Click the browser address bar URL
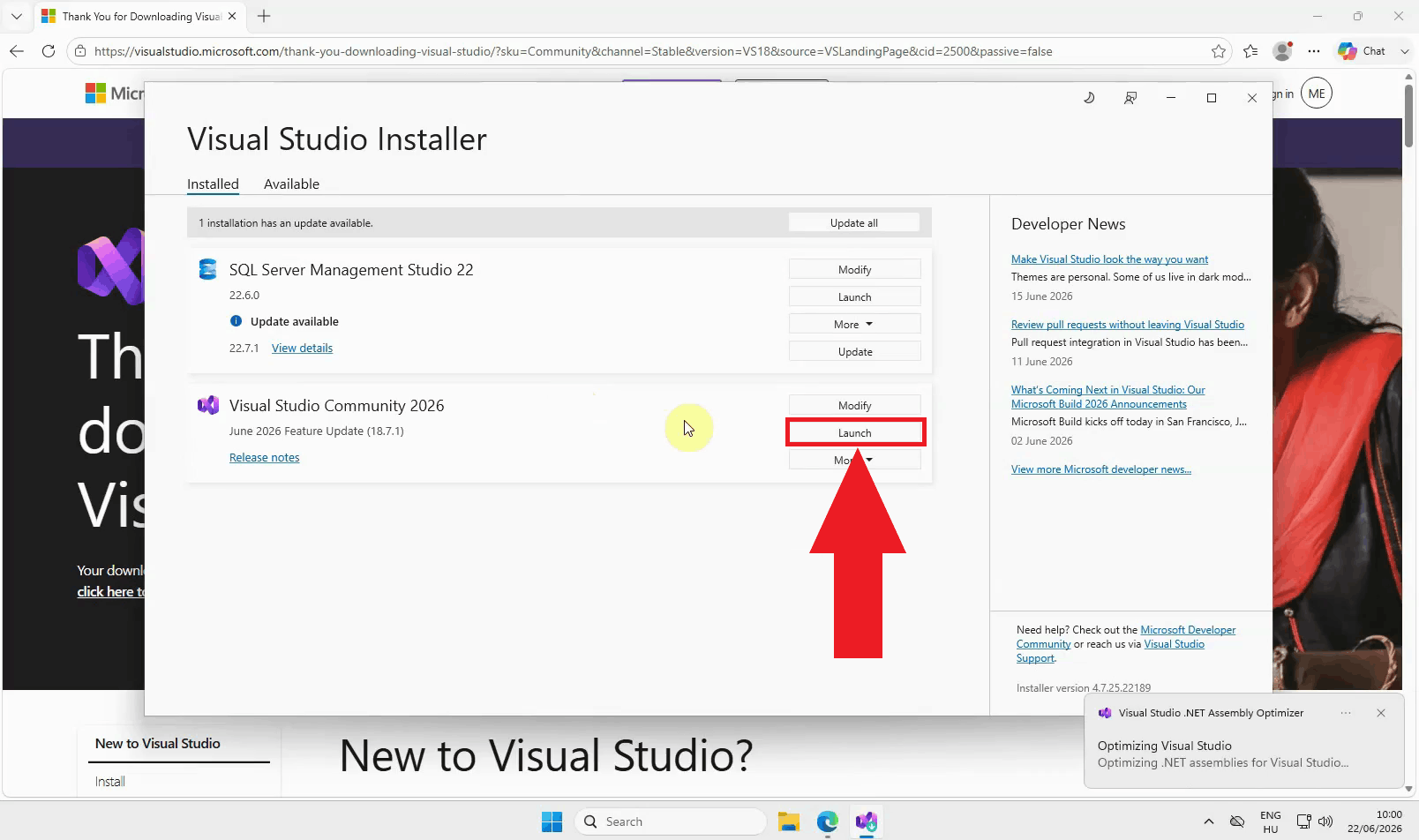 [573, 51]
